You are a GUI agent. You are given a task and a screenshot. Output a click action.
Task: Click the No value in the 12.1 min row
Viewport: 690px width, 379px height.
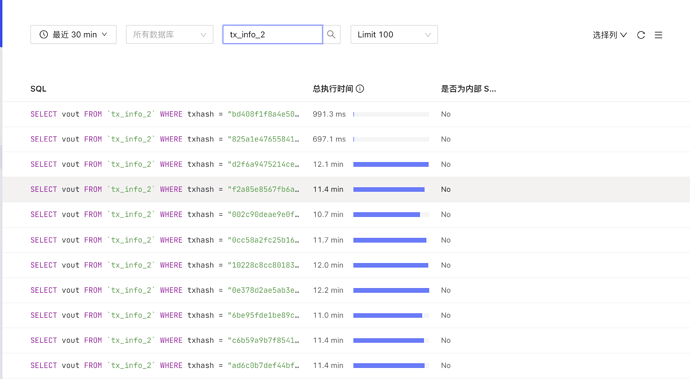click(446, 164)
